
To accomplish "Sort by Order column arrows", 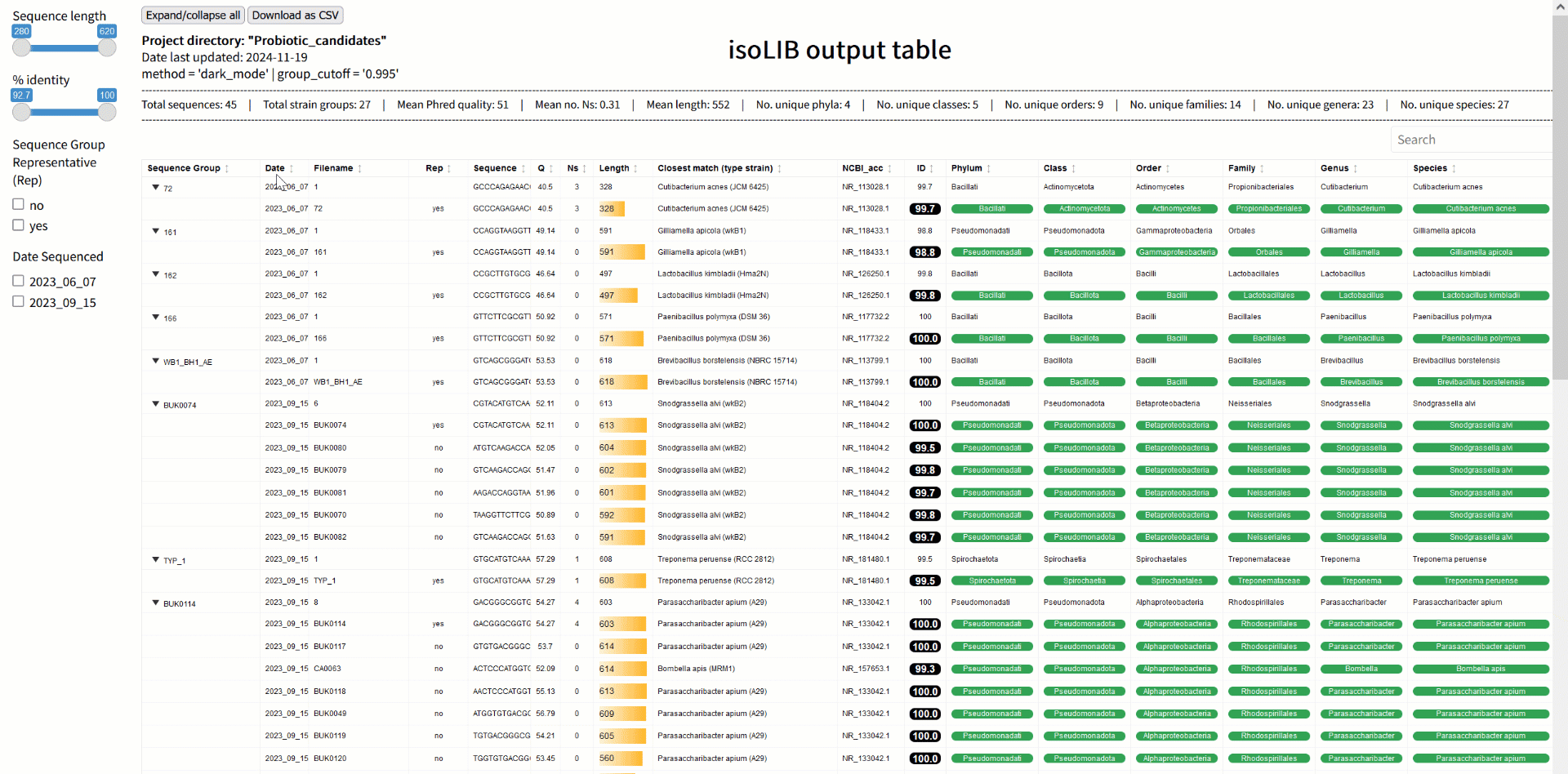I will coord(1167,169).
